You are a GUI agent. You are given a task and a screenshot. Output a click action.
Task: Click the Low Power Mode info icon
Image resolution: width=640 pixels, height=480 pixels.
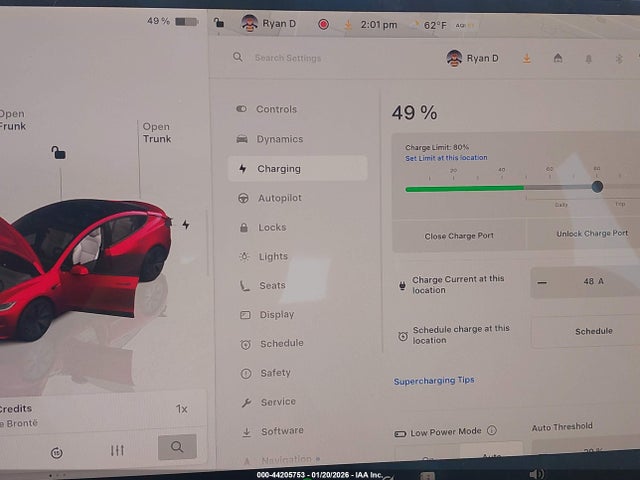[x=492, y=430]
